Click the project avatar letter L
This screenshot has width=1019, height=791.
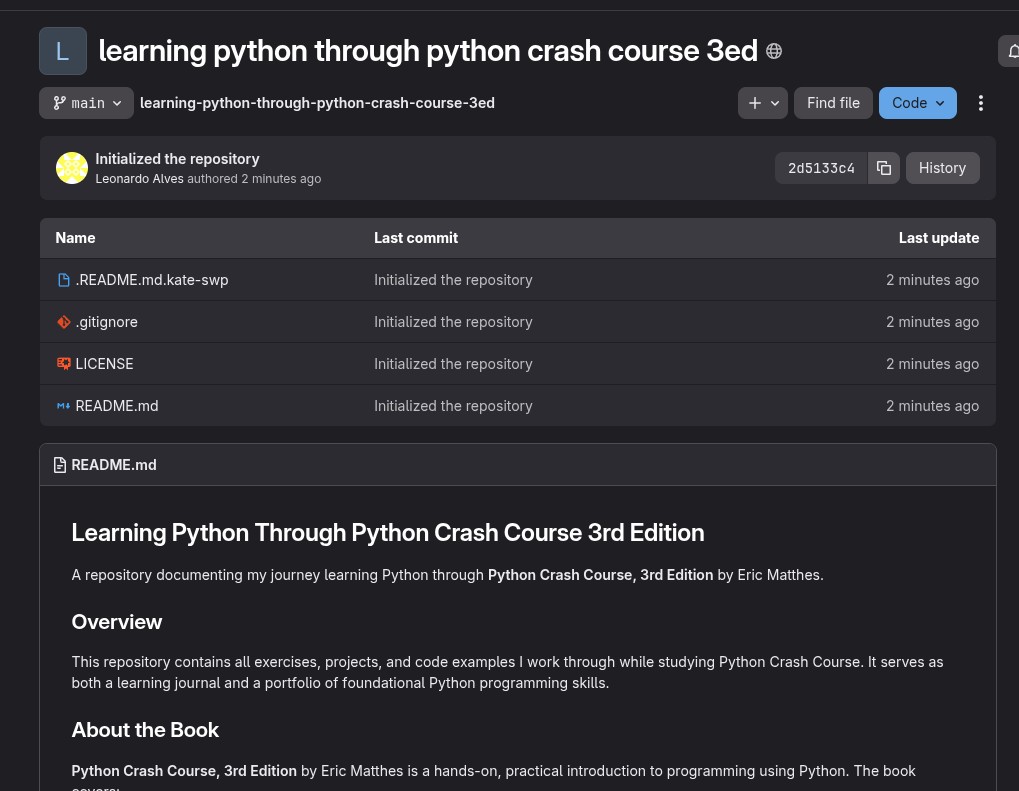pos(62,51)
